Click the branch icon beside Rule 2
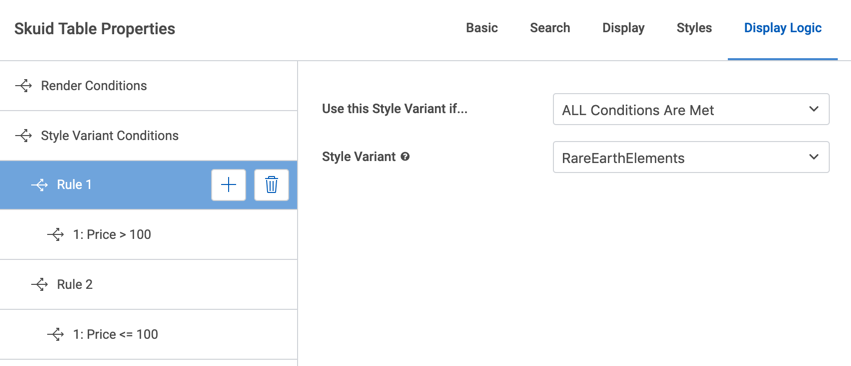Viewport: 851px width, 366px height. pyautogui.click(x=39, y=285)
